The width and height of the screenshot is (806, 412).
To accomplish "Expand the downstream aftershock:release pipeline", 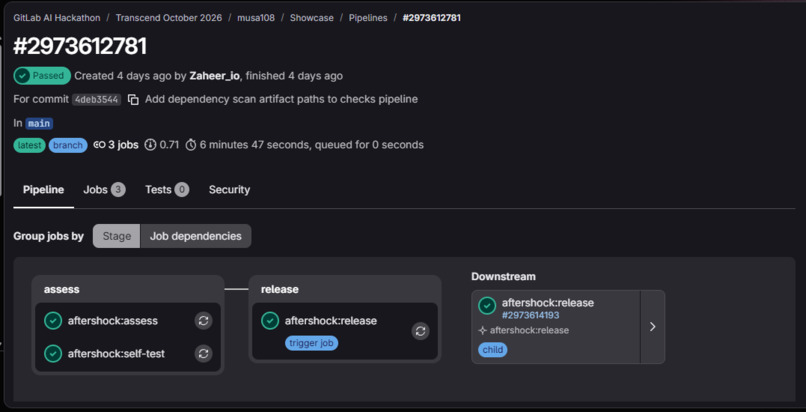I will point(652,327).
